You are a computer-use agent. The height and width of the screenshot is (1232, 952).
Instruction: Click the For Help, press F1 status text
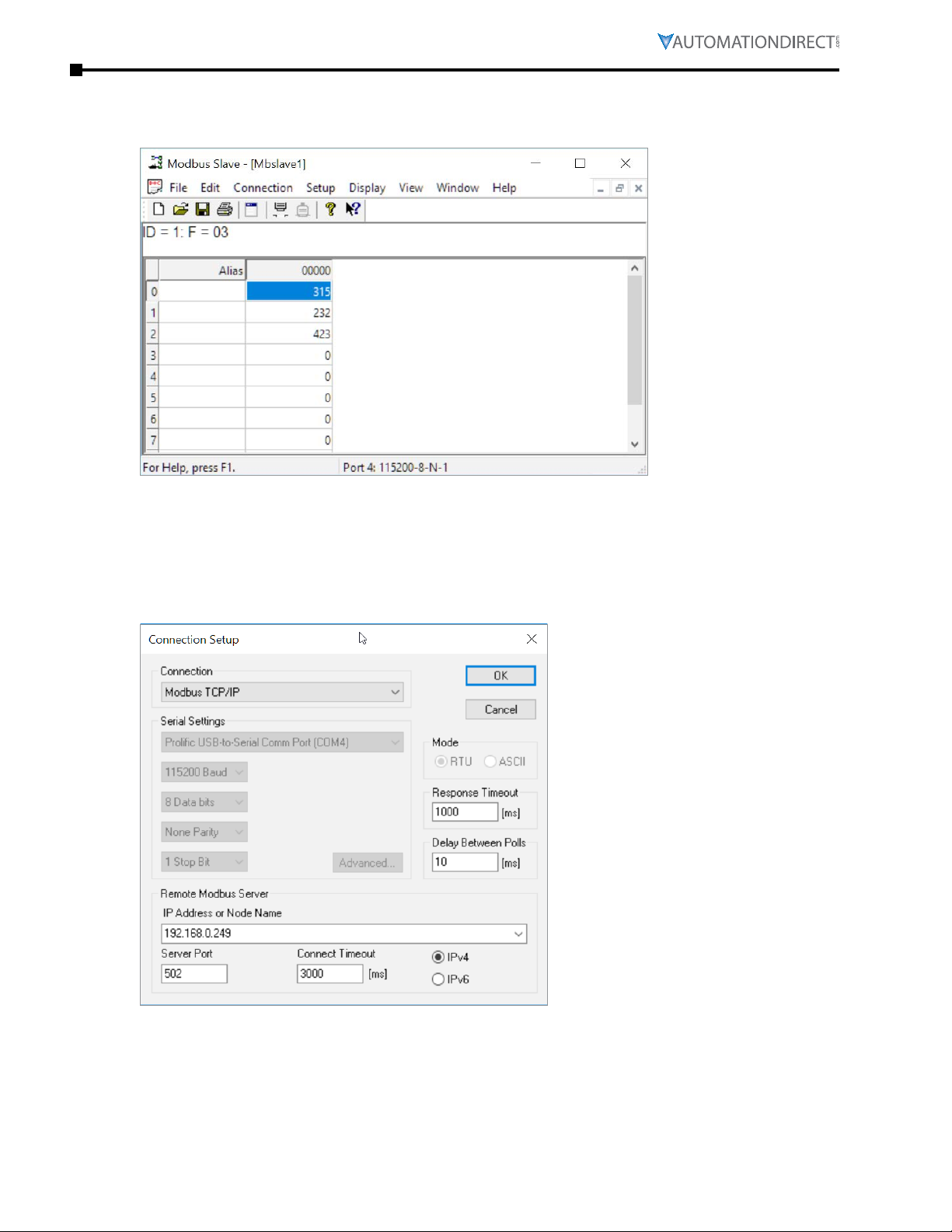pos(189,468)
